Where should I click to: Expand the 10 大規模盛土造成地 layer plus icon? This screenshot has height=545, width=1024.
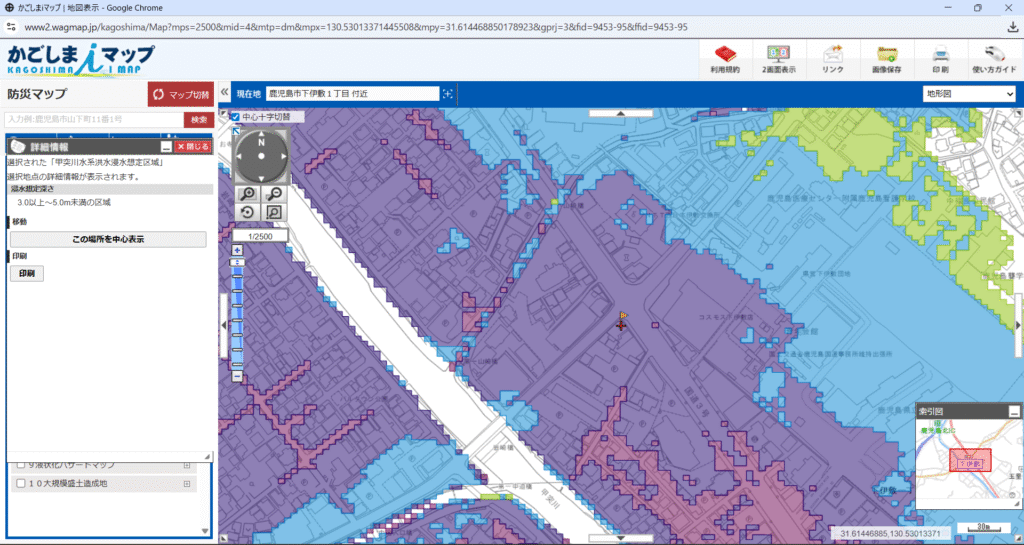tap(186, 484)
